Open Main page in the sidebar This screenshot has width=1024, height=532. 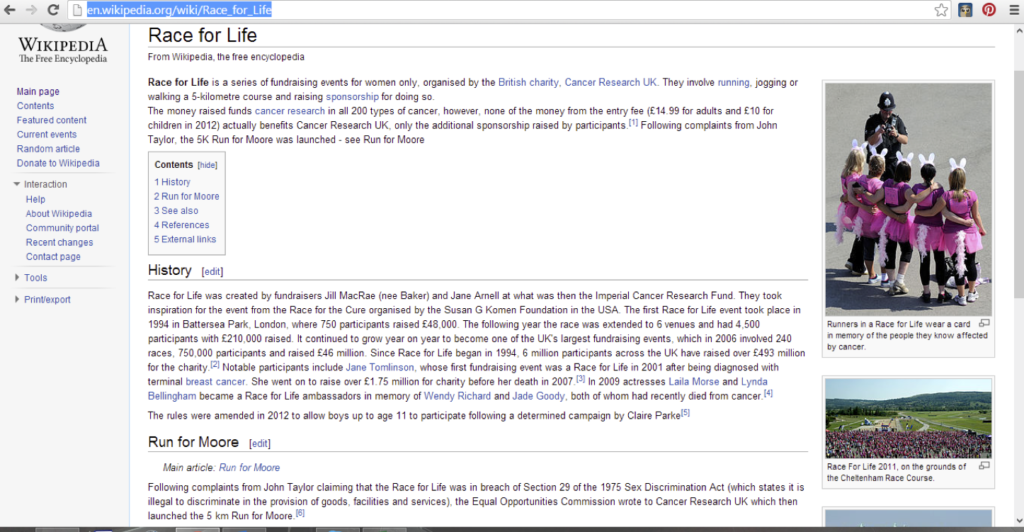pos(38,91)
